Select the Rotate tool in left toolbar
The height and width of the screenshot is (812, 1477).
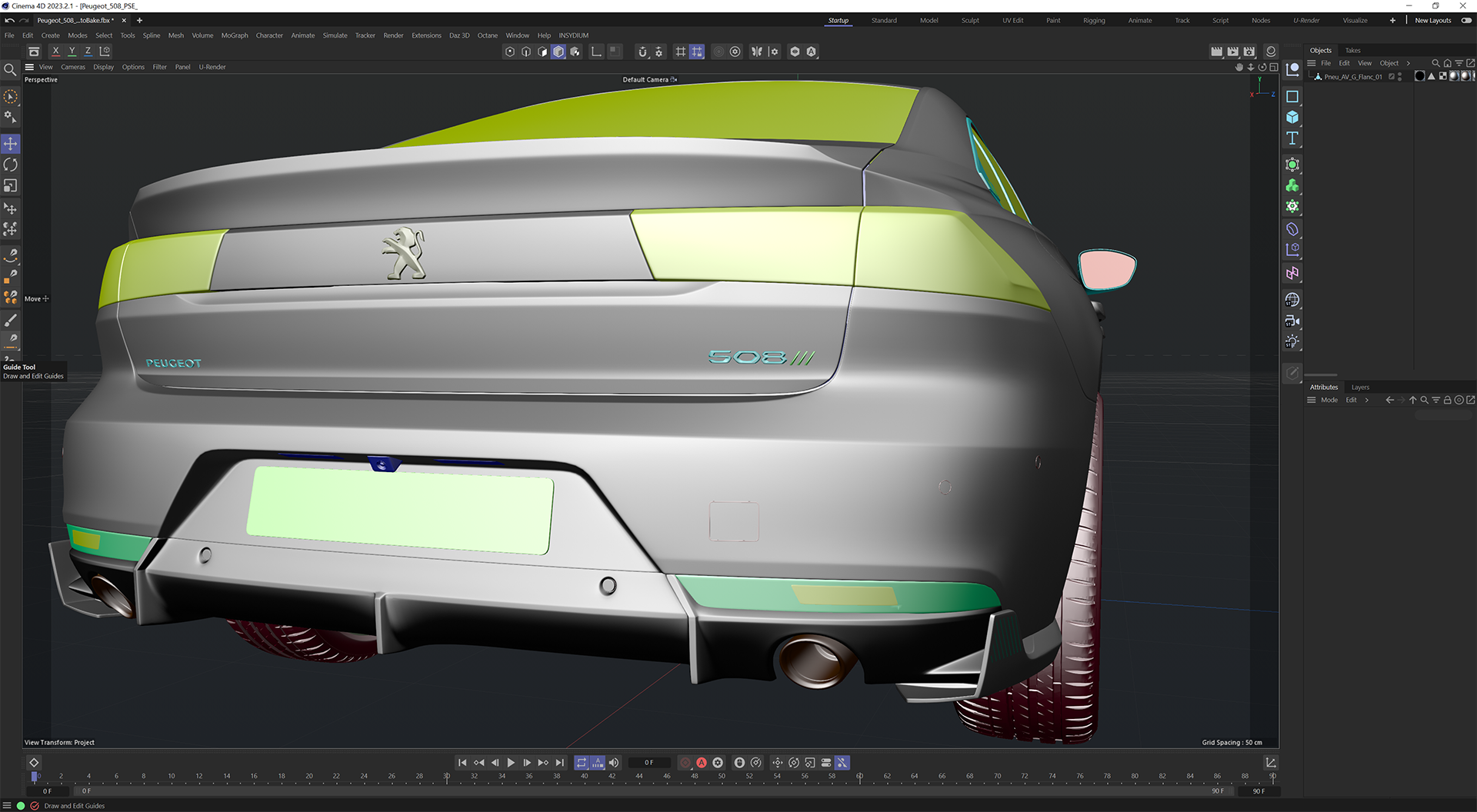click(11, 165)
